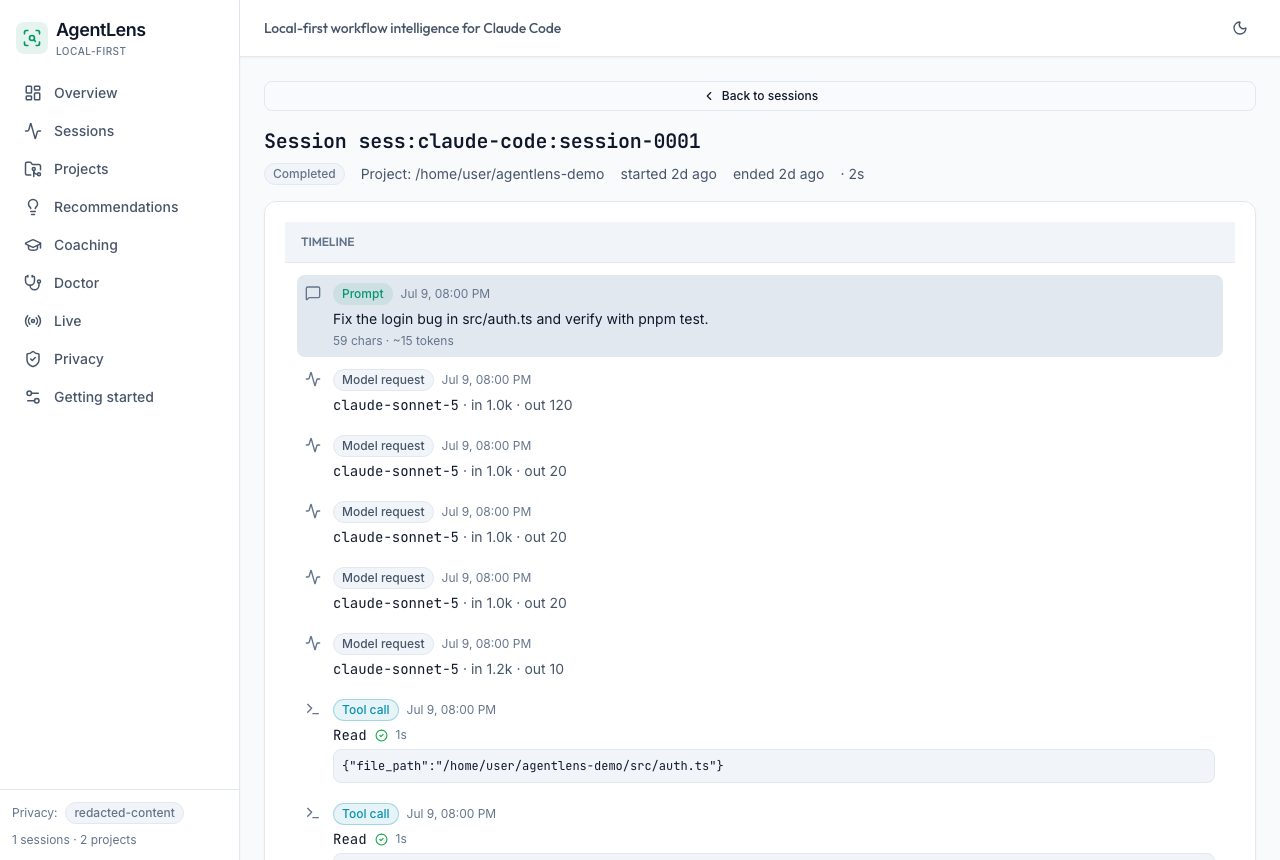Click the Read auth.ts file_path box
This screenshot has width=1280, height=860.
[774, 766]
